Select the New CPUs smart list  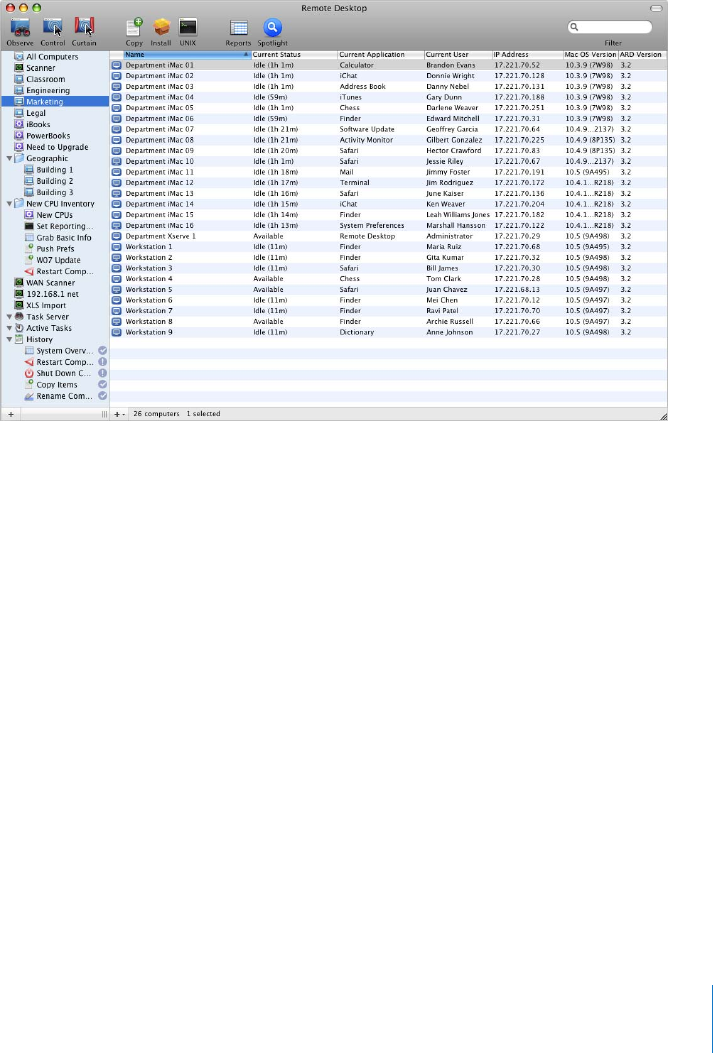point(55,215)
